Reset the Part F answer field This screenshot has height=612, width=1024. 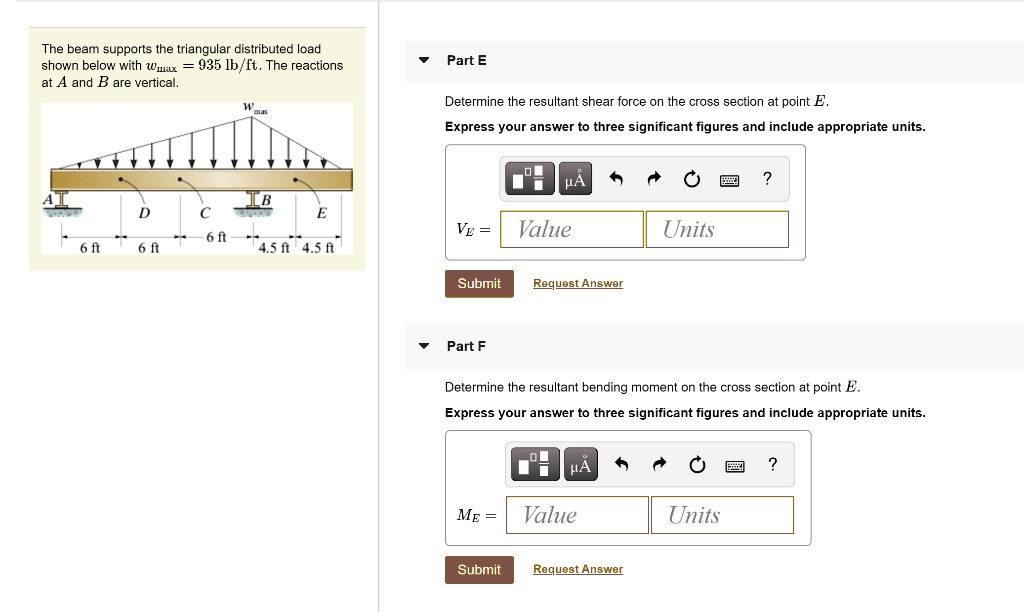pyautogui.click(x=696, y=465)
